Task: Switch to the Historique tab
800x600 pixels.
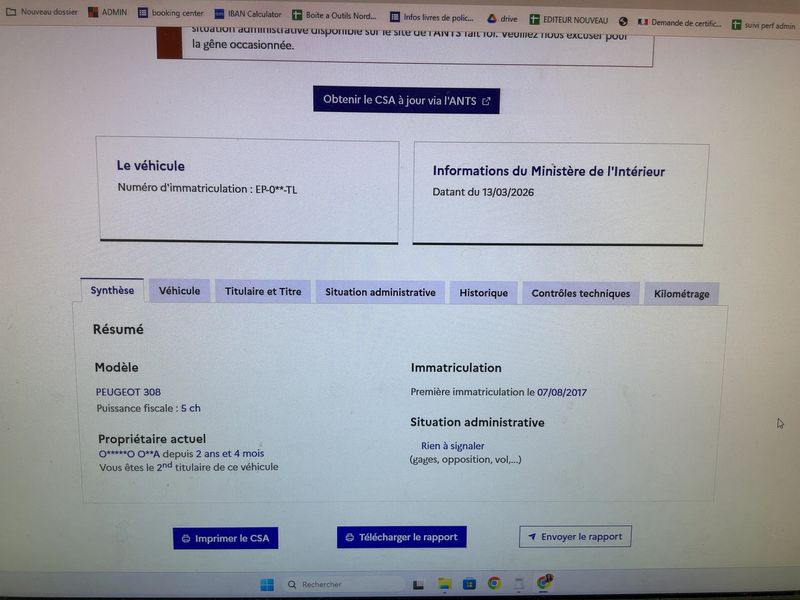Action: click(x=483, y=293)
